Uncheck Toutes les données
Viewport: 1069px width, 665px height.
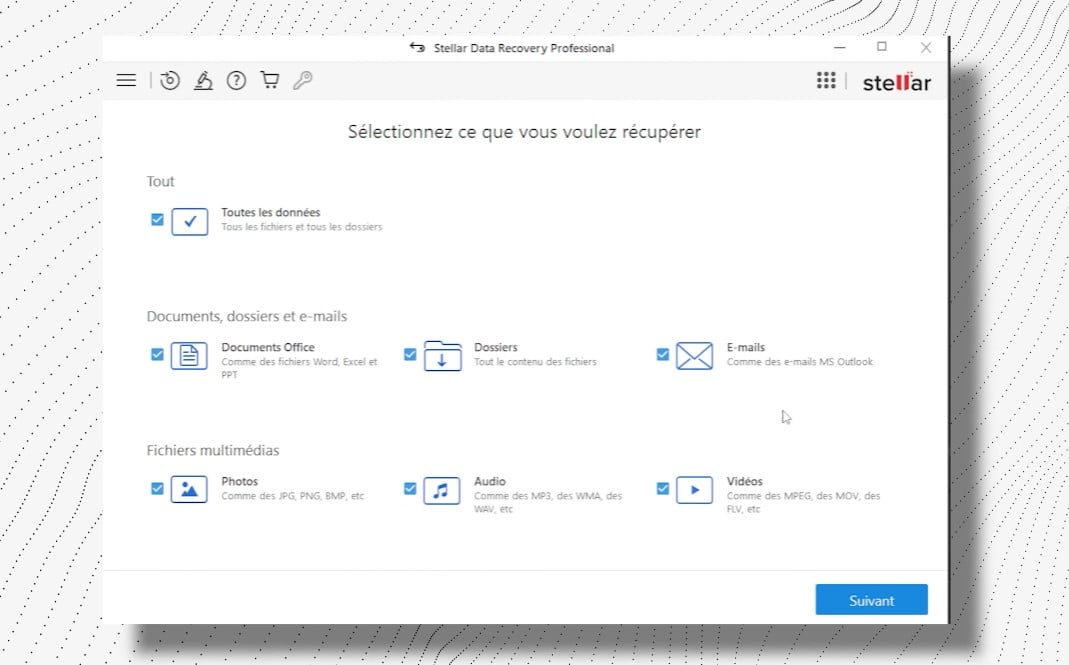[x=157, y=220]
